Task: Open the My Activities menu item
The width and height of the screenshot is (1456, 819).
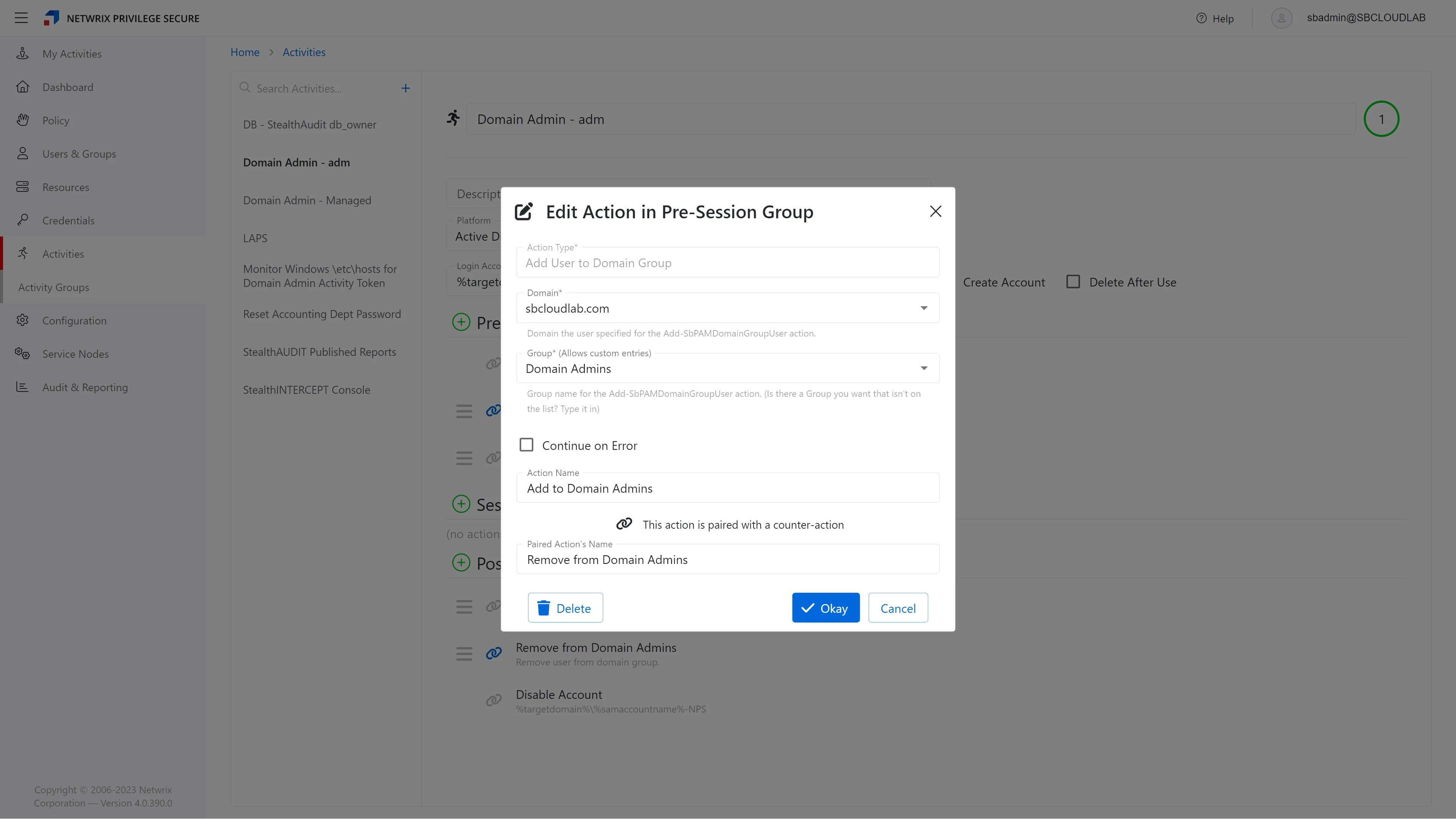Action: 72,54
